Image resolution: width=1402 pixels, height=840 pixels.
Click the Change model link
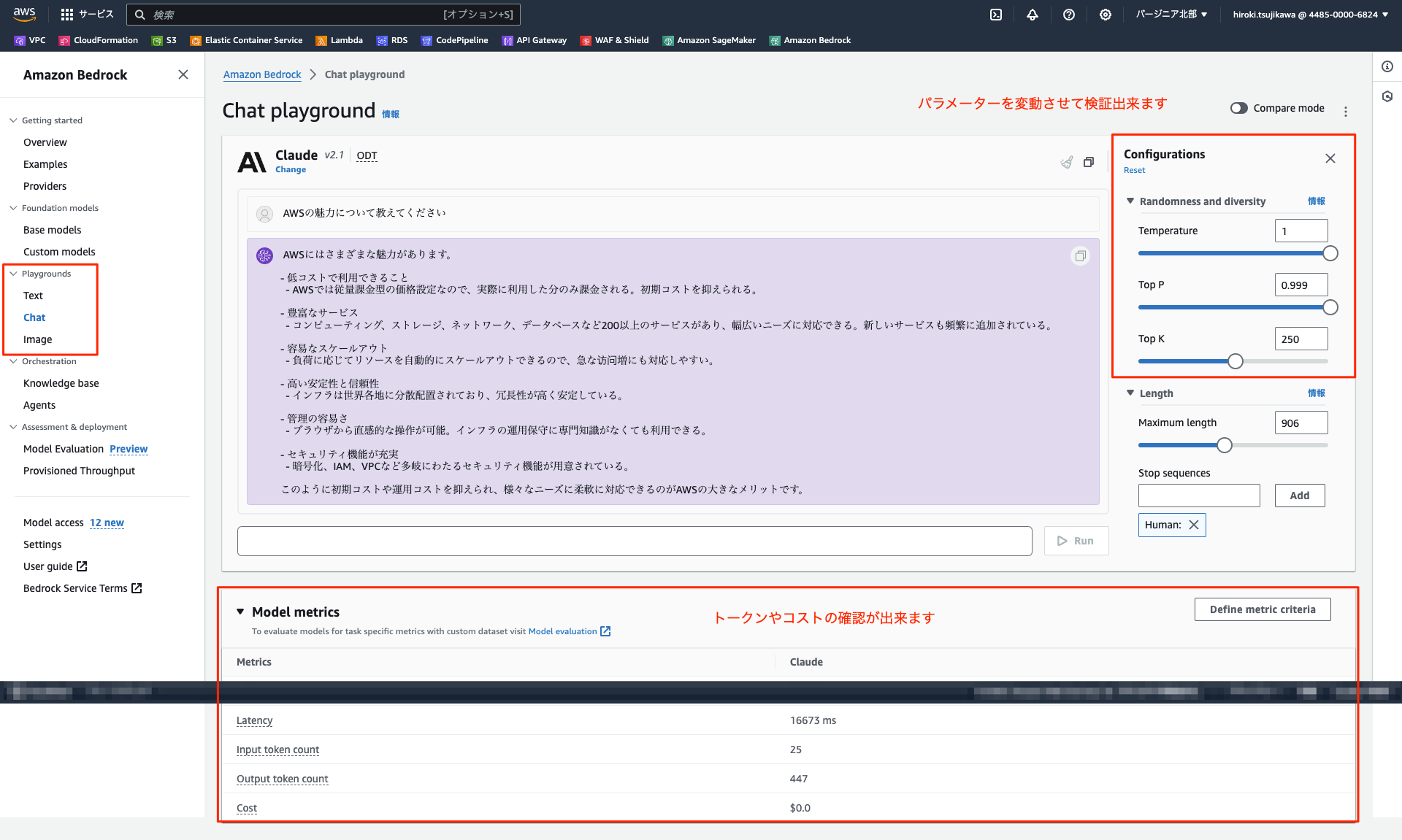(x=291, y=169)
